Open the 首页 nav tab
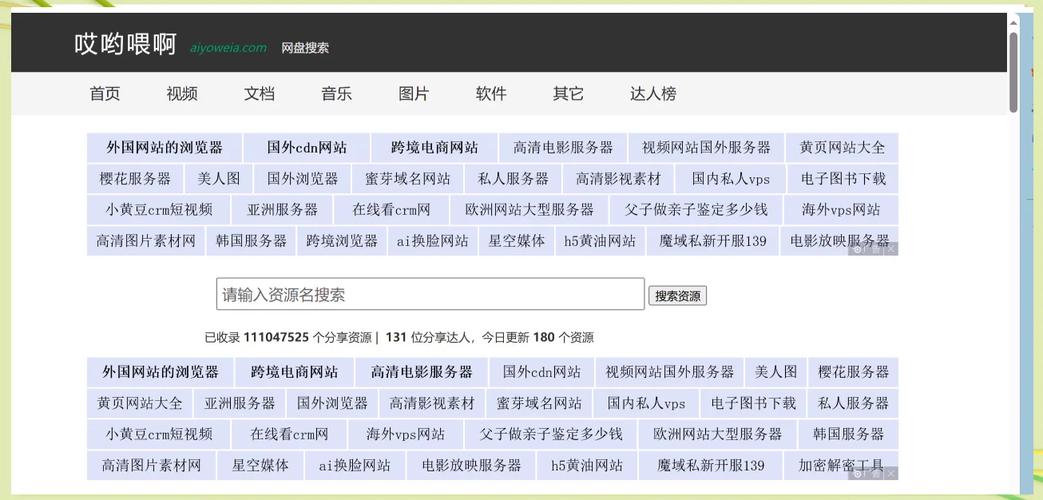Image resolution: width=1043 pixels, height=500 pixels. [x=104, y=94]
